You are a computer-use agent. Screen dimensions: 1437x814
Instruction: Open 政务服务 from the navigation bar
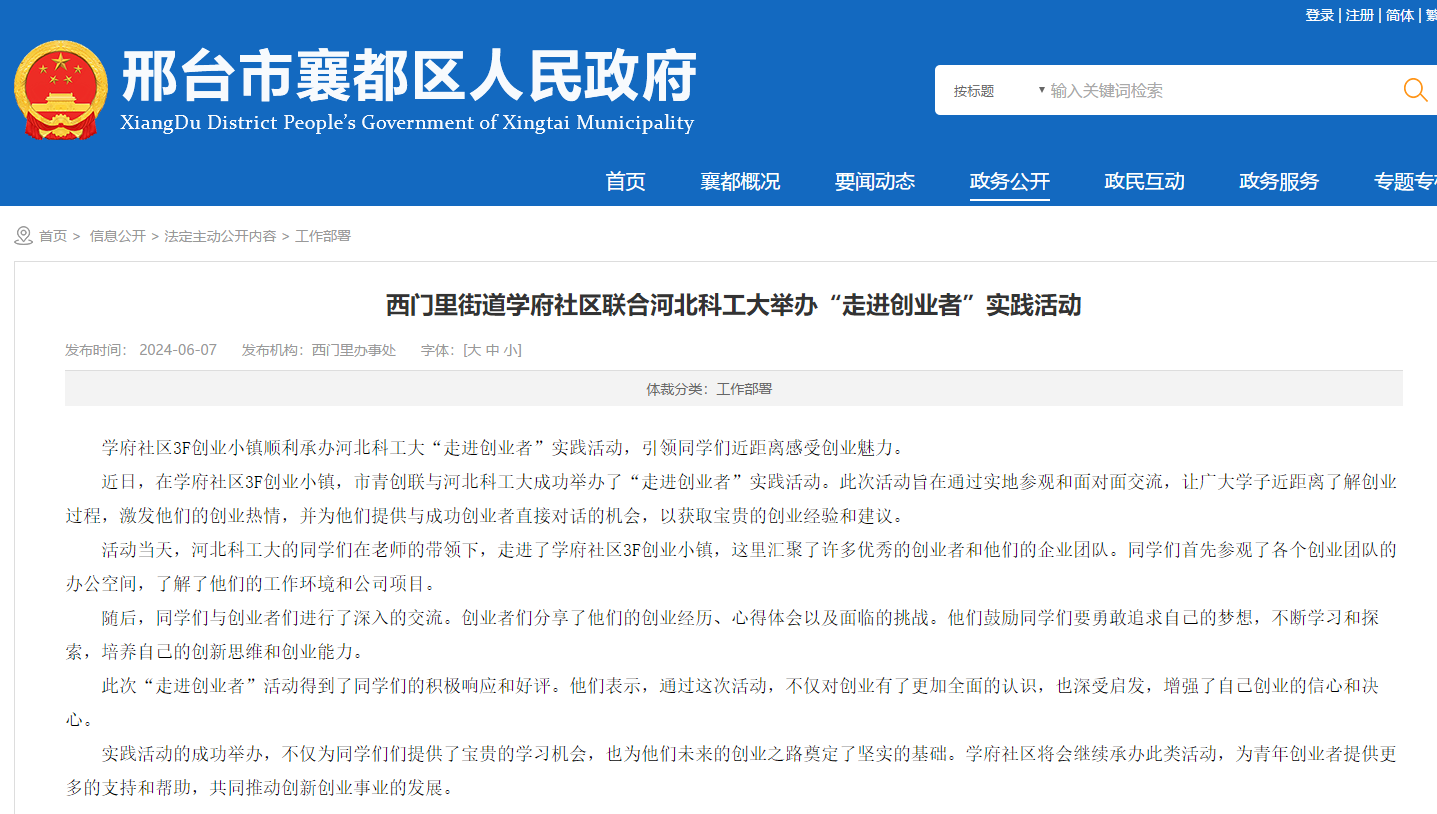click(1279, 182)
